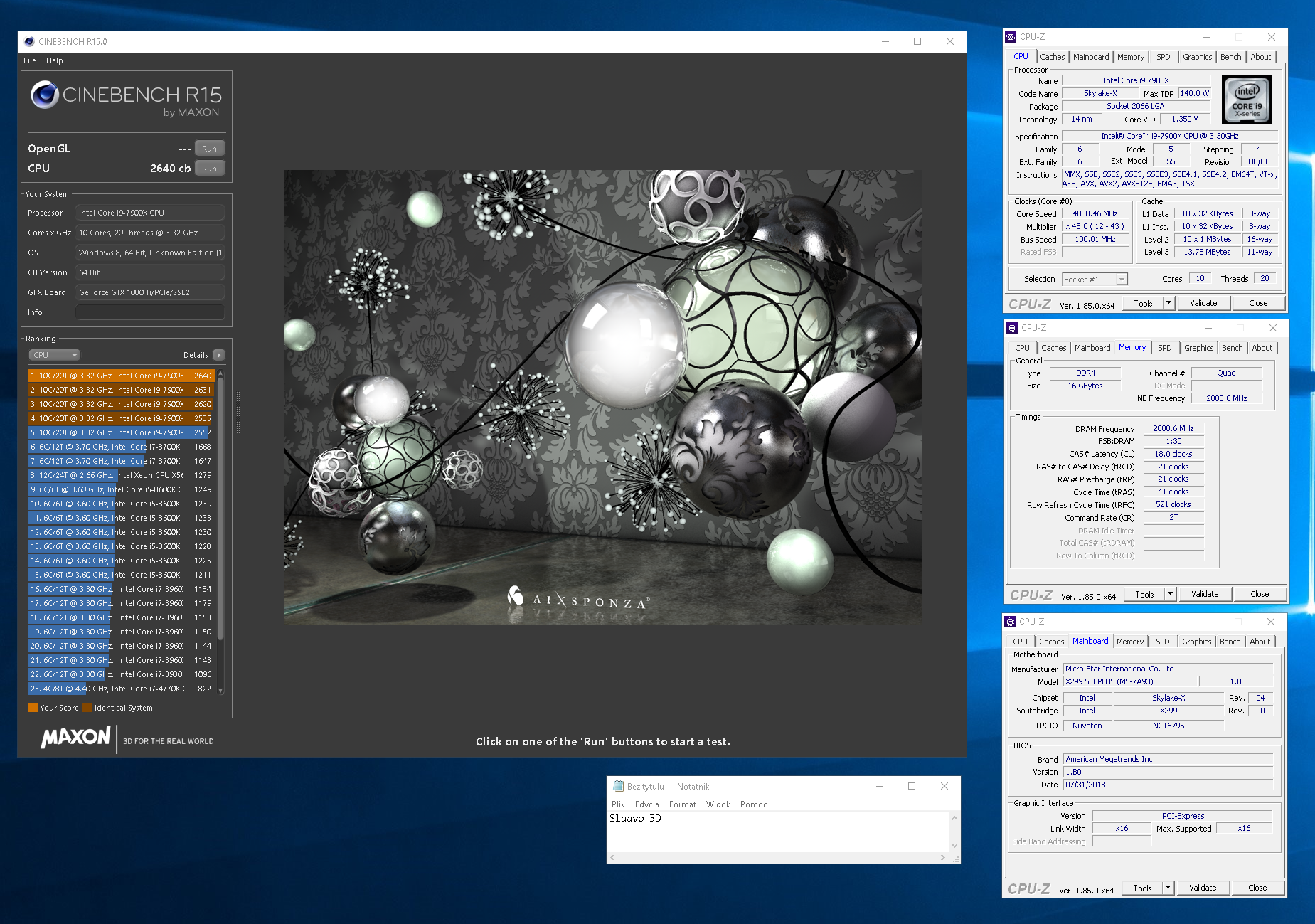The width and height of the screenshot is (1315, 924).
Task: Click the Notatnik text area with Slaavo 3D
Action: click(x=778, y=832)
